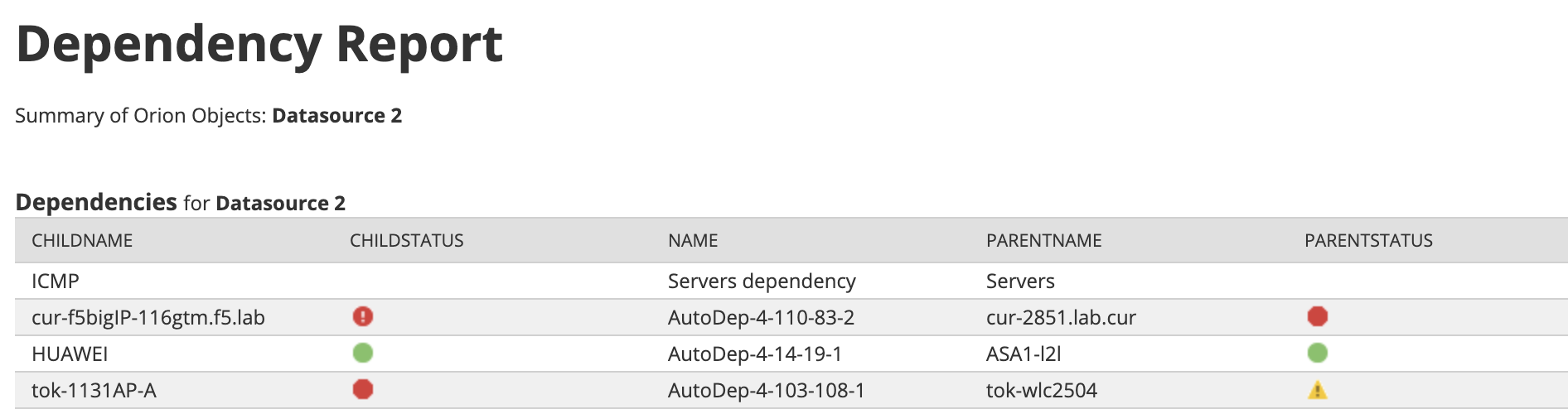Open the cur-f5bigIP-116gtm.f5.lab child node

click(x=148, y=318)
